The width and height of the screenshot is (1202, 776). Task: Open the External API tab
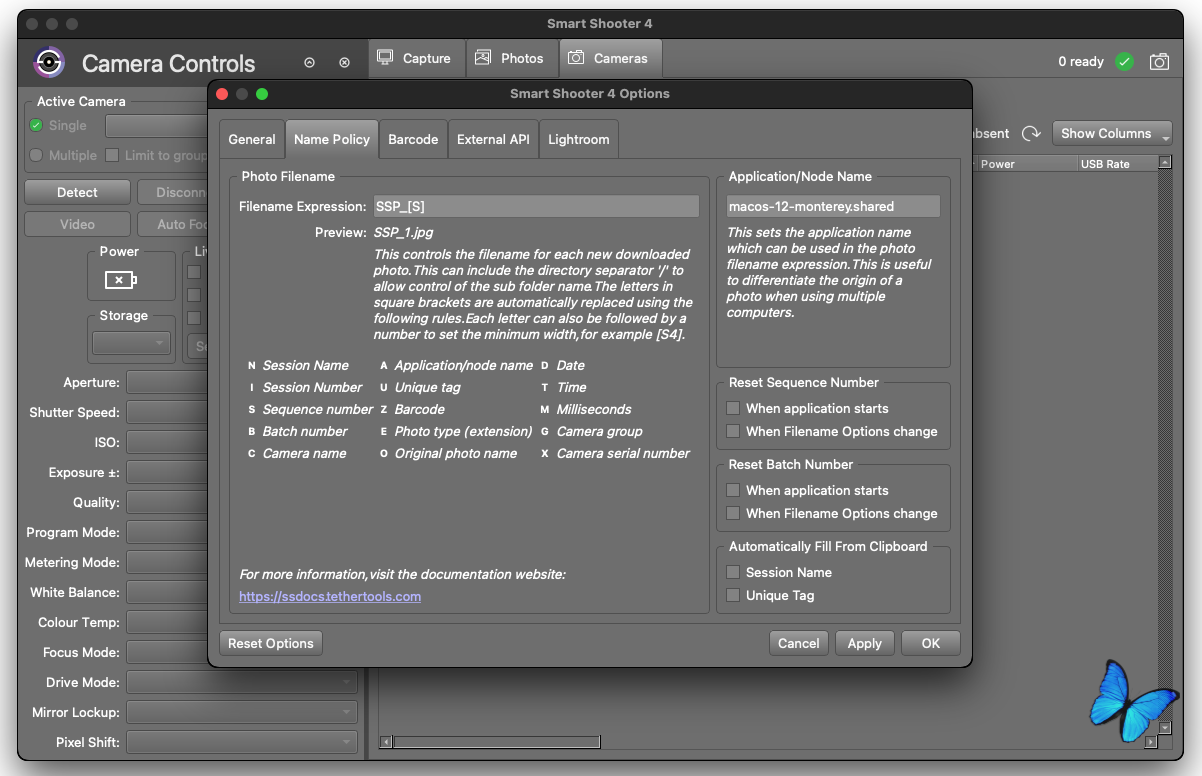(x=493, y=139)
